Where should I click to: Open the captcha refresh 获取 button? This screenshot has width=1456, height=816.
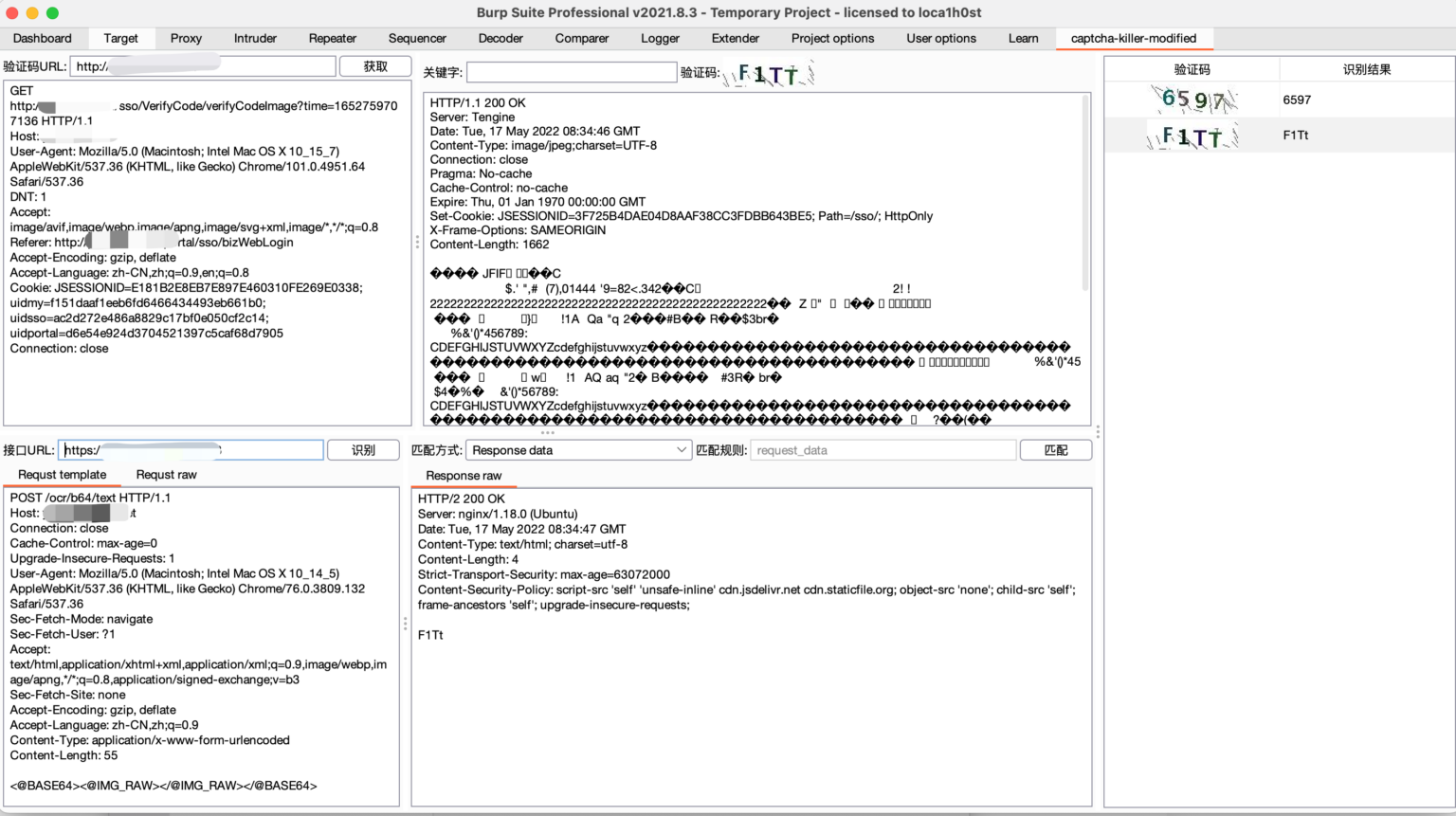[375, 65]
